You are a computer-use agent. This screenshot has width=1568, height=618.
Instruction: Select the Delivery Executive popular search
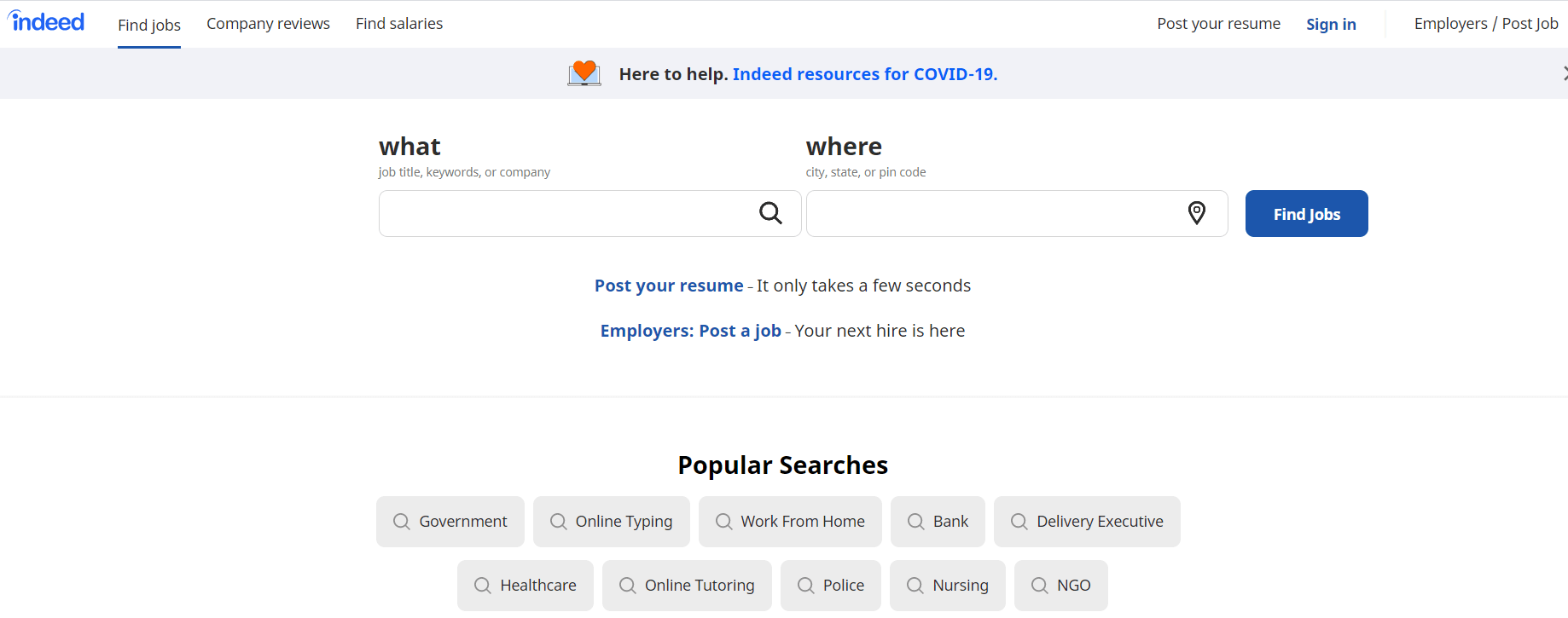point(1087,522)
